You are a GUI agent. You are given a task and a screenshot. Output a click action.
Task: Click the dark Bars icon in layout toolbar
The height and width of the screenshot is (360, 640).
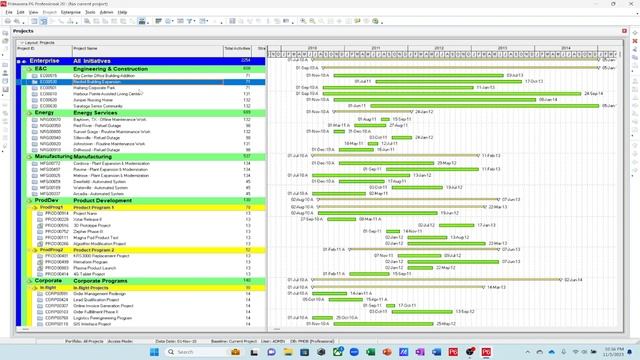(158, 21)
